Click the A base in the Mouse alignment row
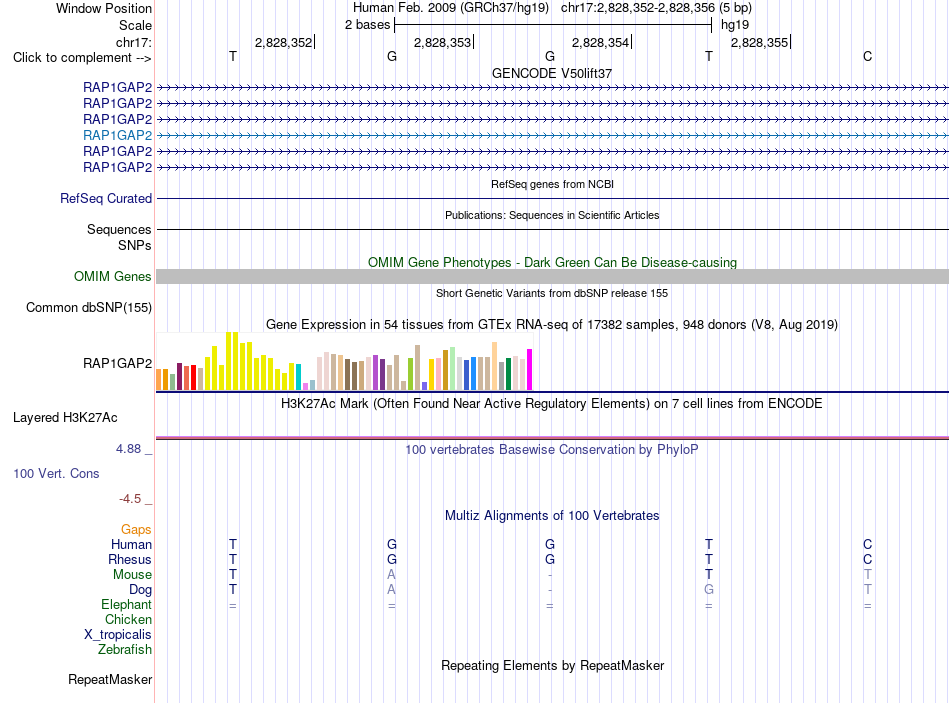This screenshot has height=703, width=950. tap(391, 574)
